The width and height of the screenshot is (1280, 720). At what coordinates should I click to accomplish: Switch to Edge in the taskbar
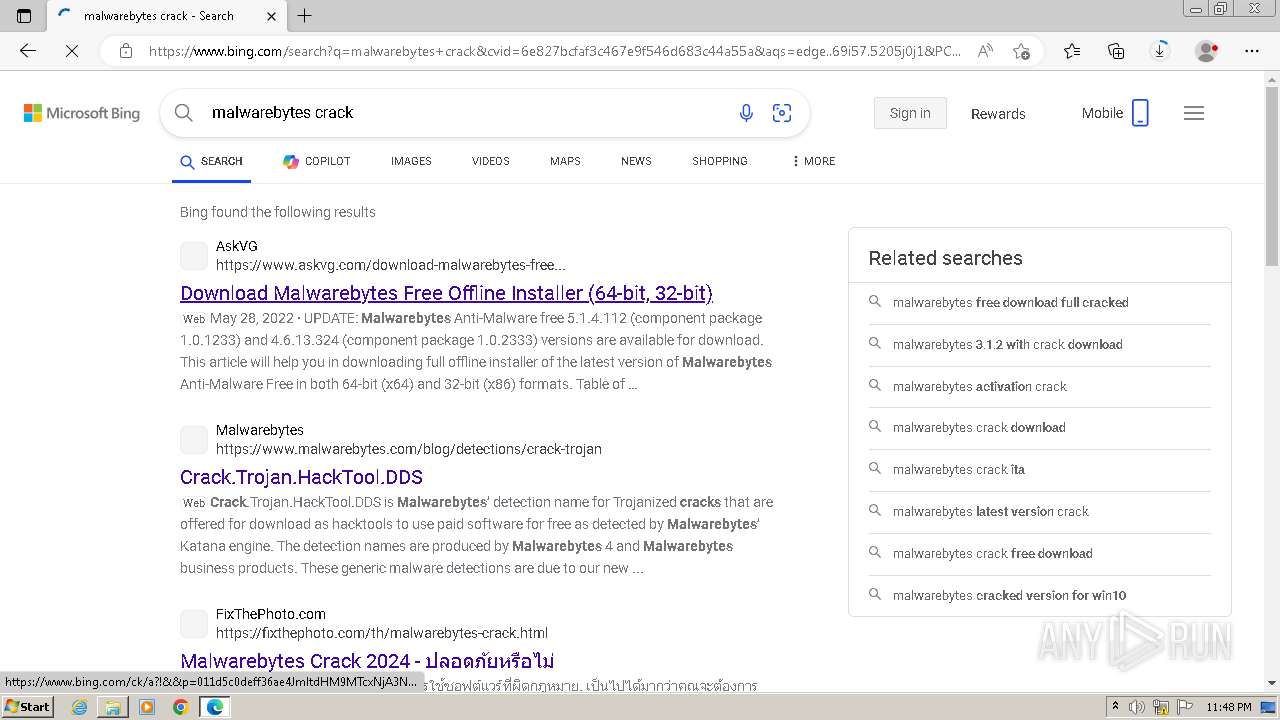(214, 707)
